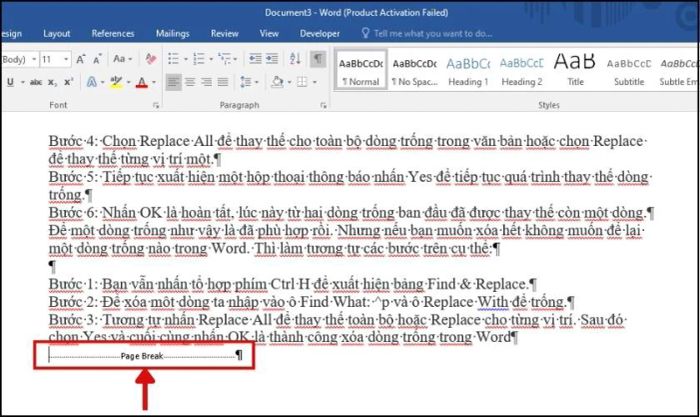This screenshot has width=700, height=417.
Task: Click the text 'Bước 2:'
Action: coord(73,302)
